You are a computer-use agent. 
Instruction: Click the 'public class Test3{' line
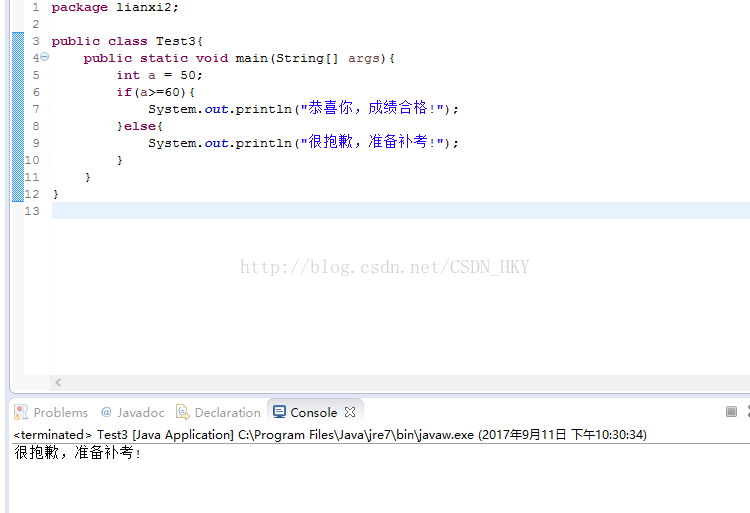(x=127, y=41)
